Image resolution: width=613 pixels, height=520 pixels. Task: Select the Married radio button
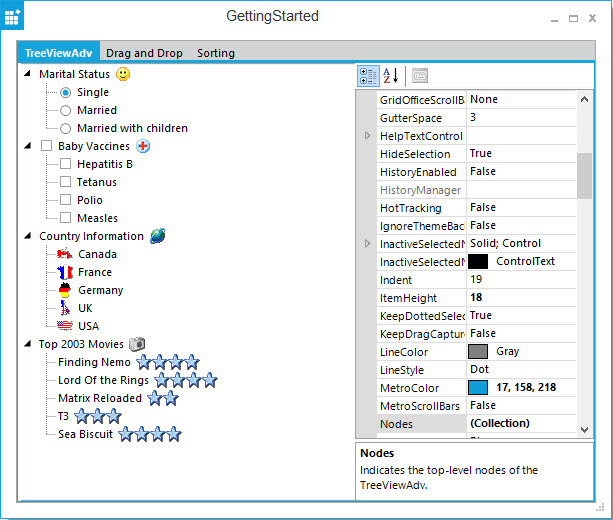[x=66, y=110]
